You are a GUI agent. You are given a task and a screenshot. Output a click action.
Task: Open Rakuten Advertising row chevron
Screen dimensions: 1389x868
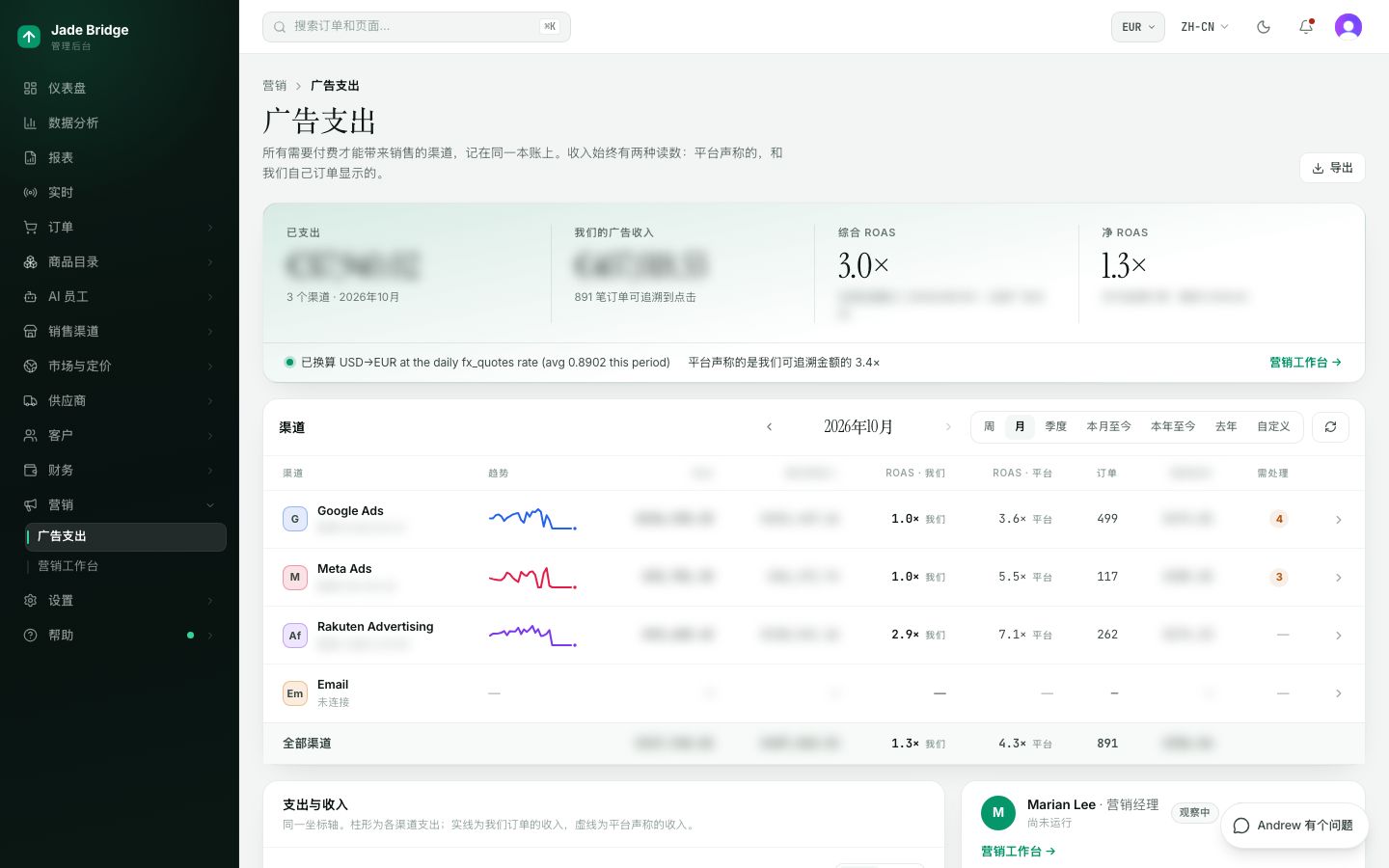(x=1338, y=636)
